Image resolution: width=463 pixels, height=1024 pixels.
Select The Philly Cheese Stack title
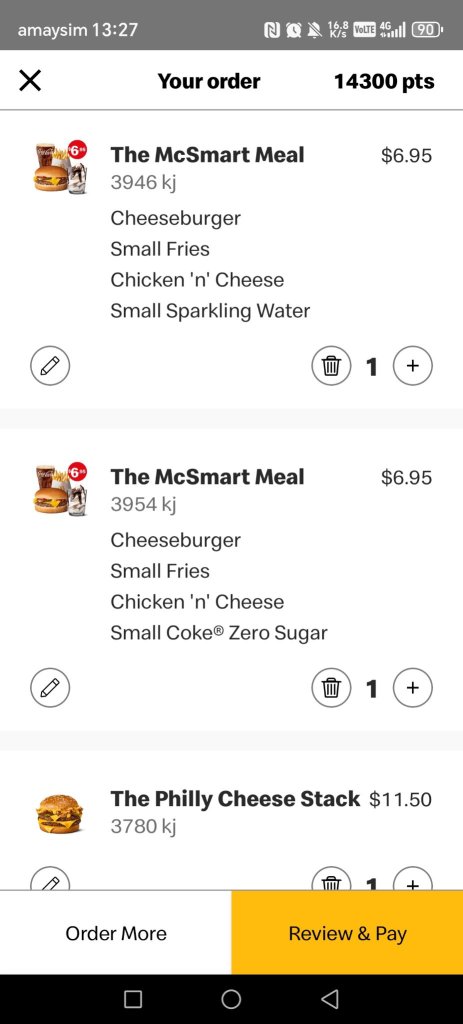point(235,799)
